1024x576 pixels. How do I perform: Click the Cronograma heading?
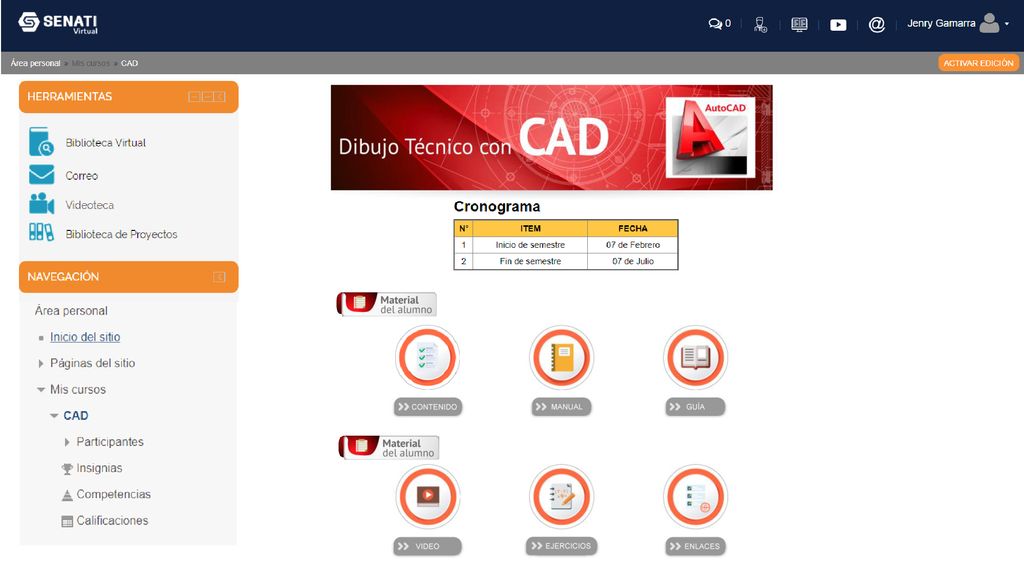click(497, 206)
